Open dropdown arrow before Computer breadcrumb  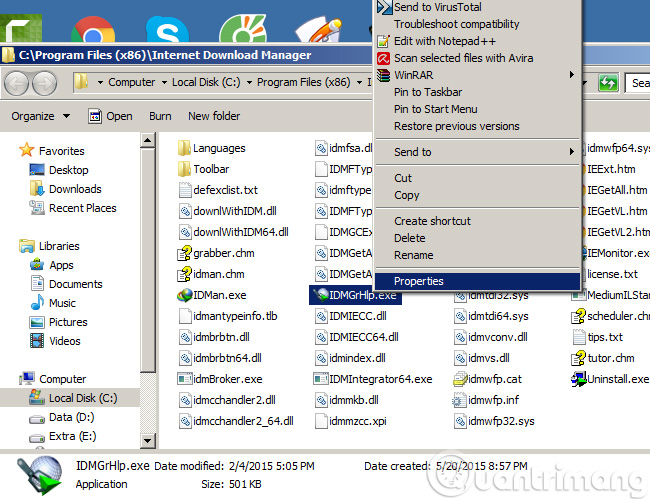(100, 83)
